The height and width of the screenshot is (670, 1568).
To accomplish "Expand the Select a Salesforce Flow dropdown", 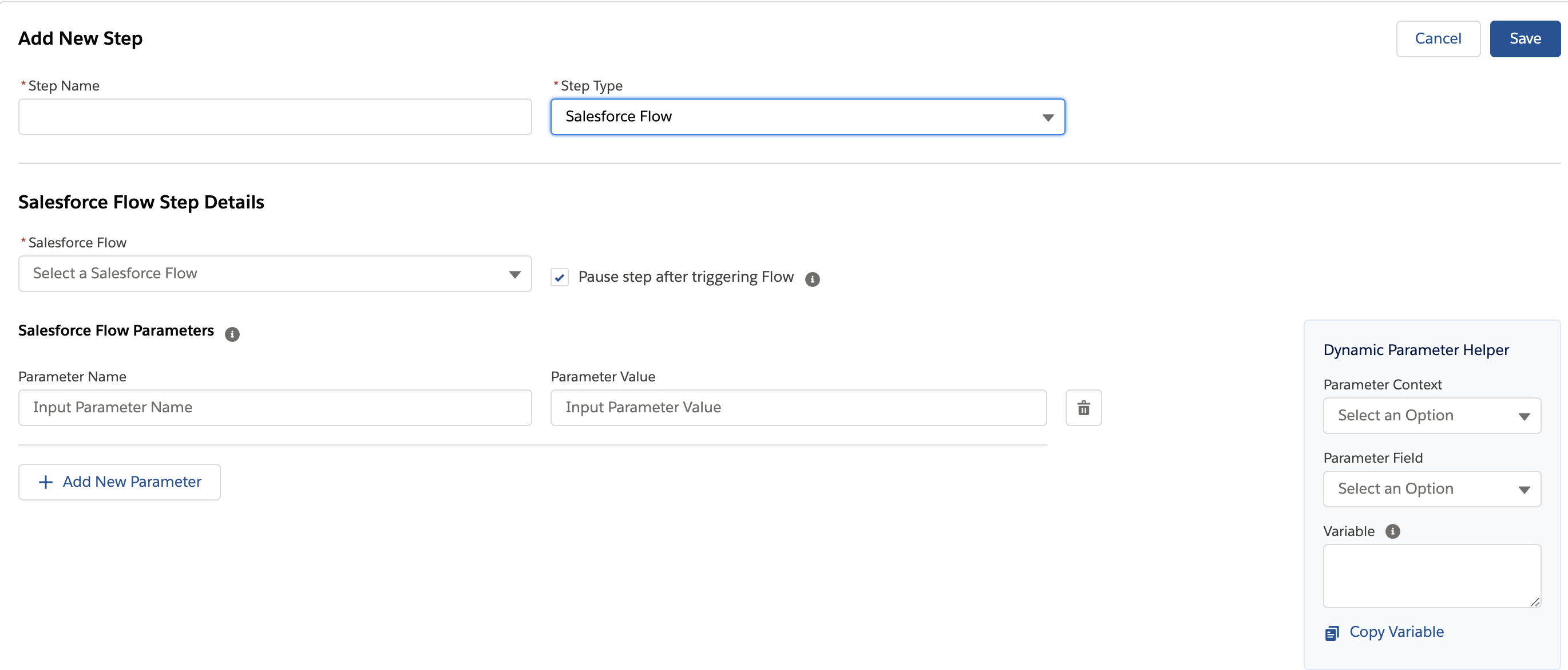I will pyautogui.click(x=275, y=274).
